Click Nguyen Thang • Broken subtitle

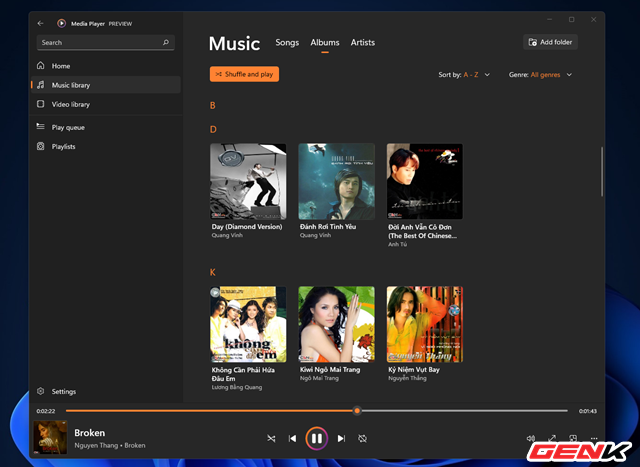[110, 445]
